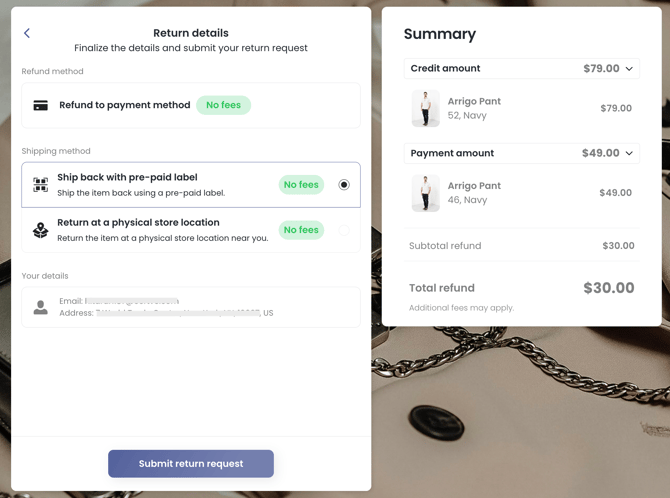670x498 pixels.
Task: Select Ship back with pre-paid label radio
Action: click(344, 185)
